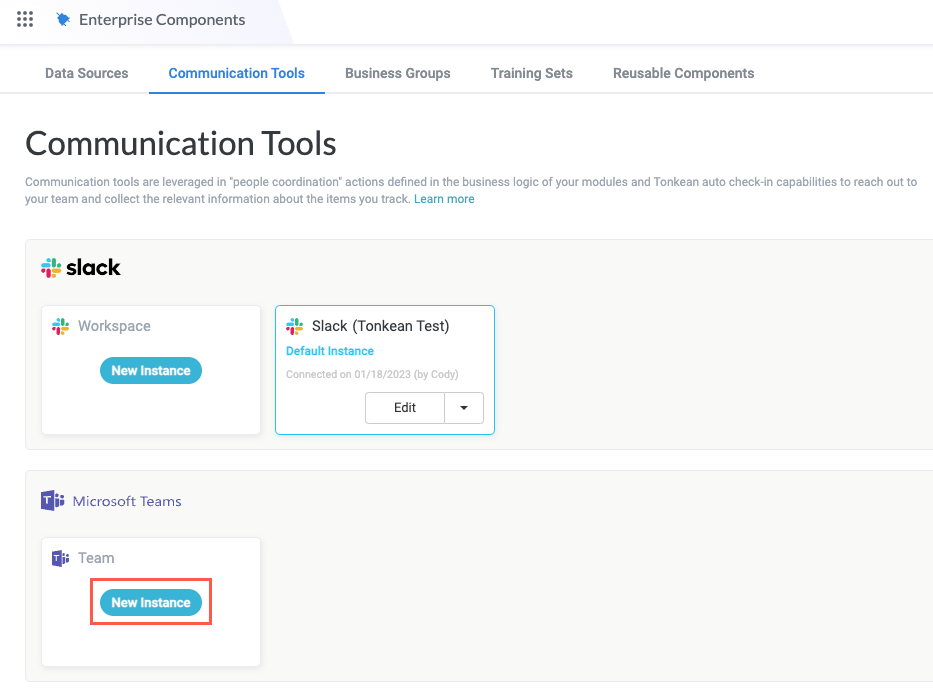933x693 pixels.
Task: Open the Business Groups tab
Action: 398,73
